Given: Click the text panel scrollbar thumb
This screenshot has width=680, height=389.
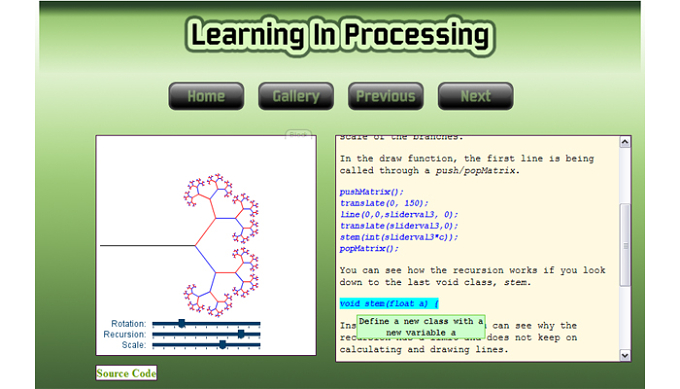Looking at the screenshot, I should [624, 245].
